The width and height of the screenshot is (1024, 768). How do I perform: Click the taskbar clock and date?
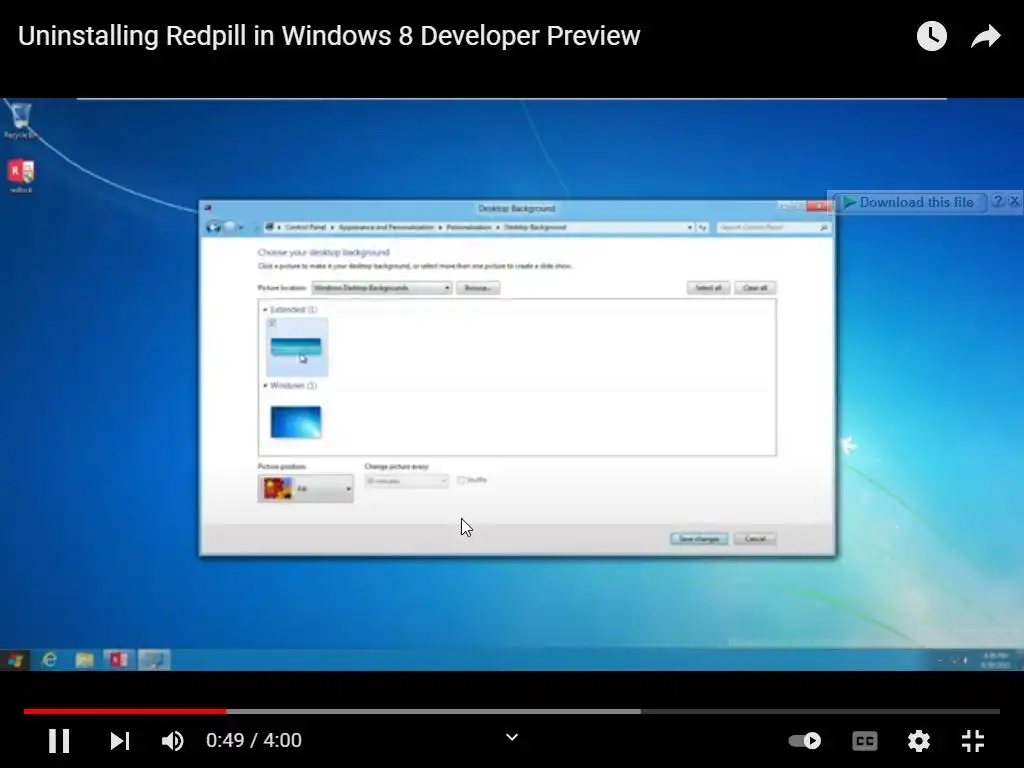click(995, 660)
